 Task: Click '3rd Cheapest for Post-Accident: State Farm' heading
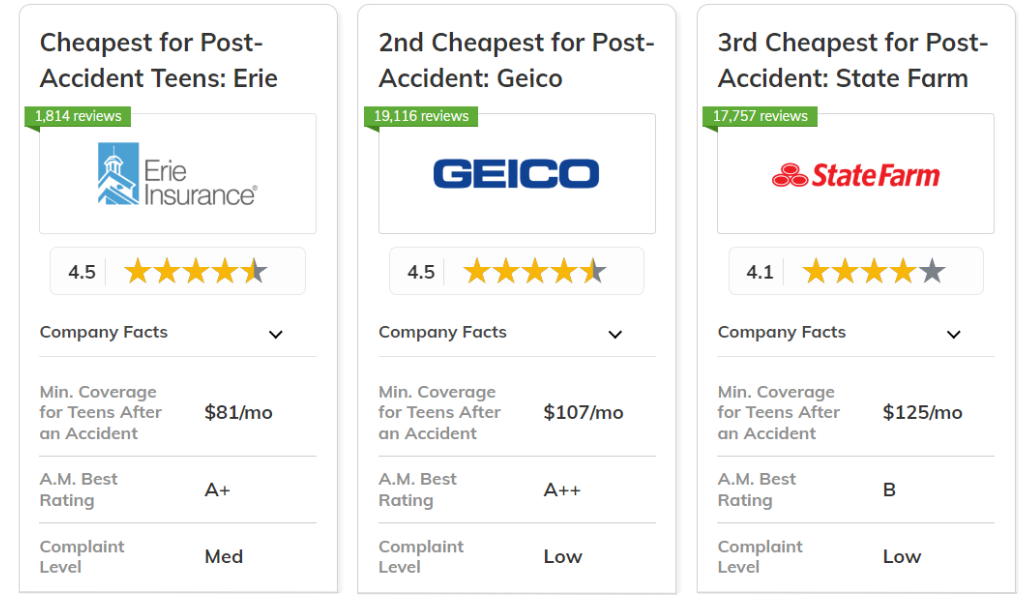(x=853, y=60)
